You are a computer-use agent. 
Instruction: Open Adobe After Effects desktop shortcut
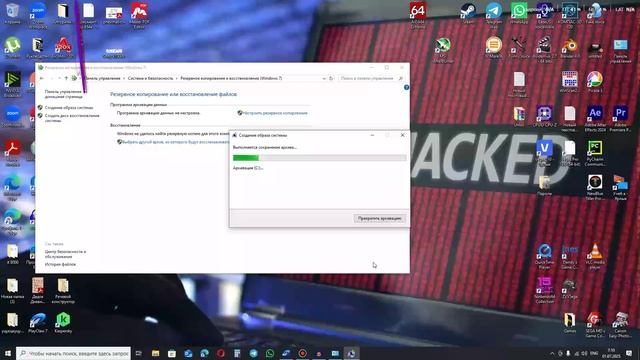[x=595, y=117]
